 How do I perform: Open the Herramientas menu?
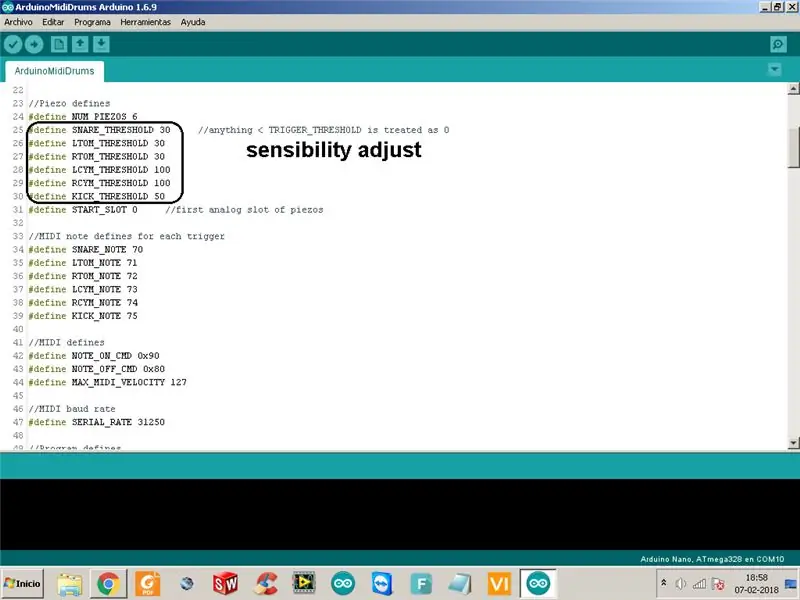[145, 22]
